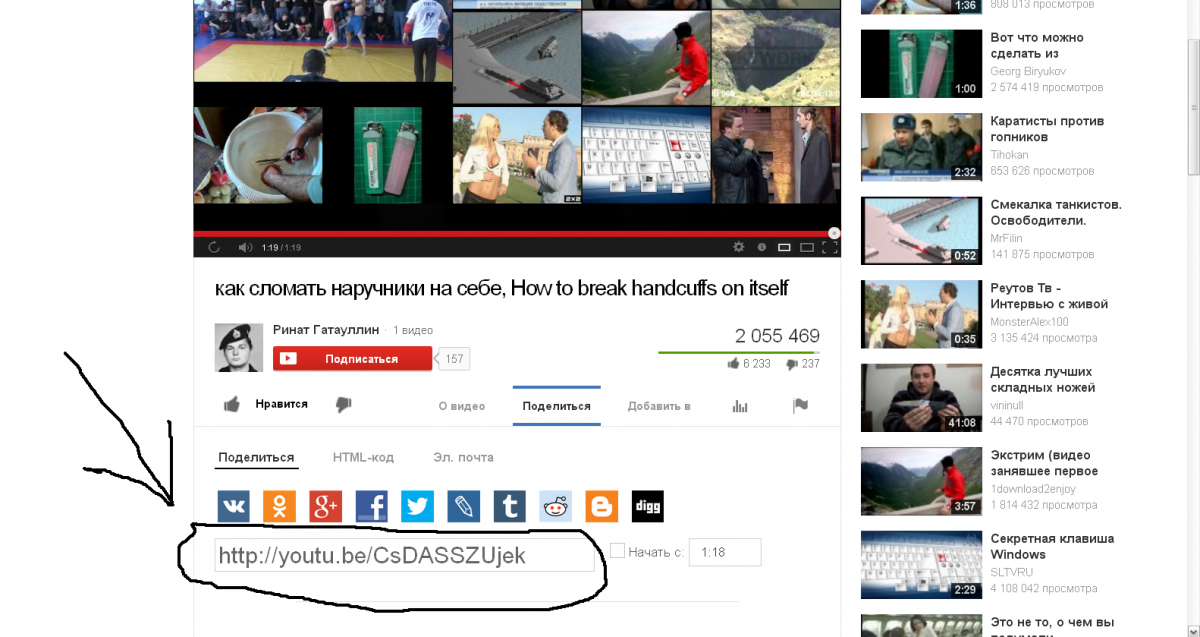Open video statistics bar chart icon

pos(740,406)
